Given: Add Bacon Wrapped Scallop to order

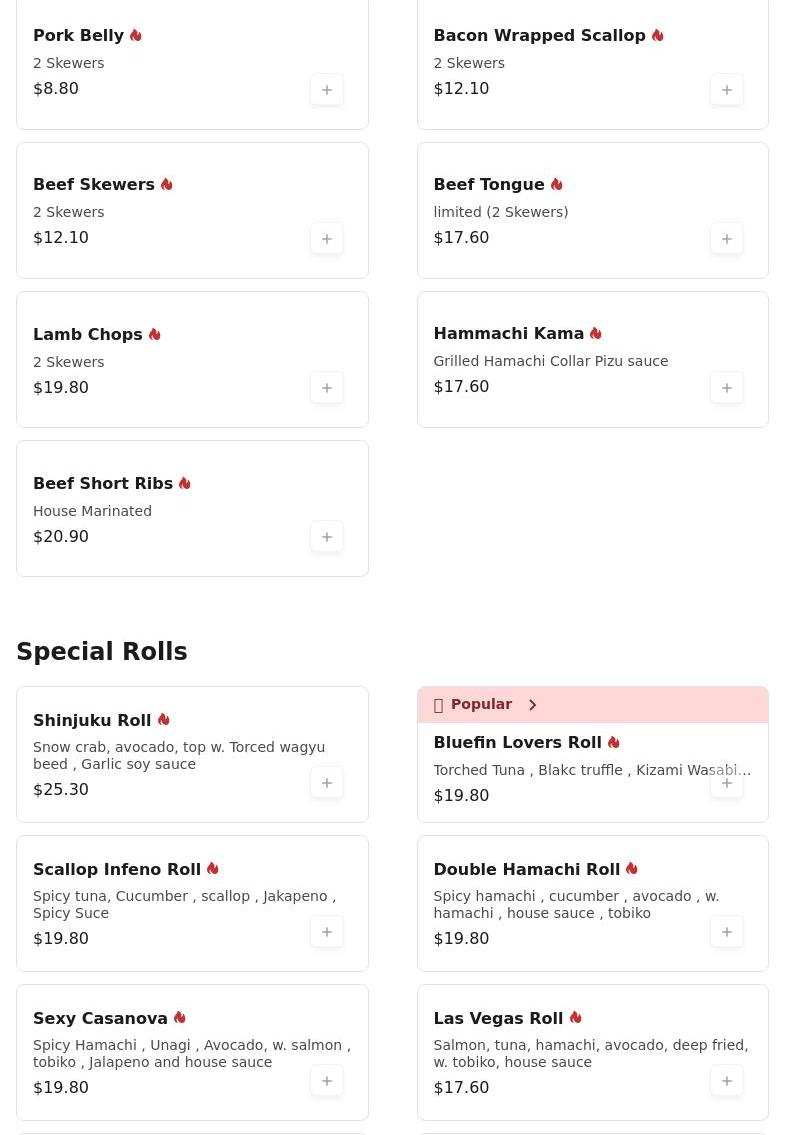Looking at the screenshot, I should [727, 90].
